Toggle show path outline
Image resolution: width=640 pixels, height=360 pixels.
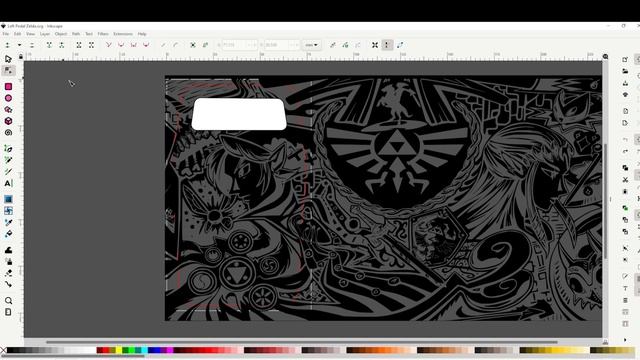point(400,45)
